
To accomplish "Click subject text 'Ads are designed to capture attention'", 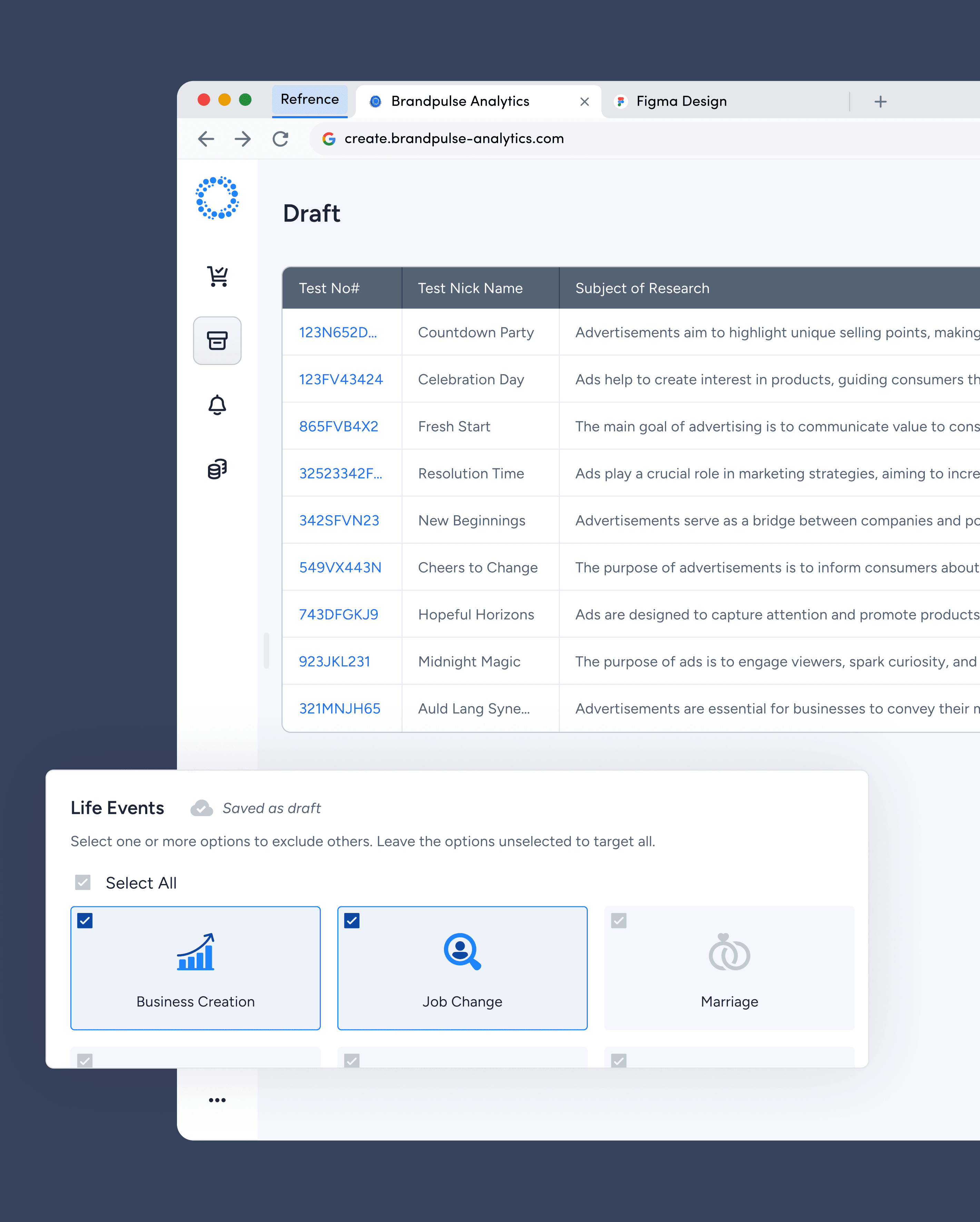I will click(x=778, y=615).
